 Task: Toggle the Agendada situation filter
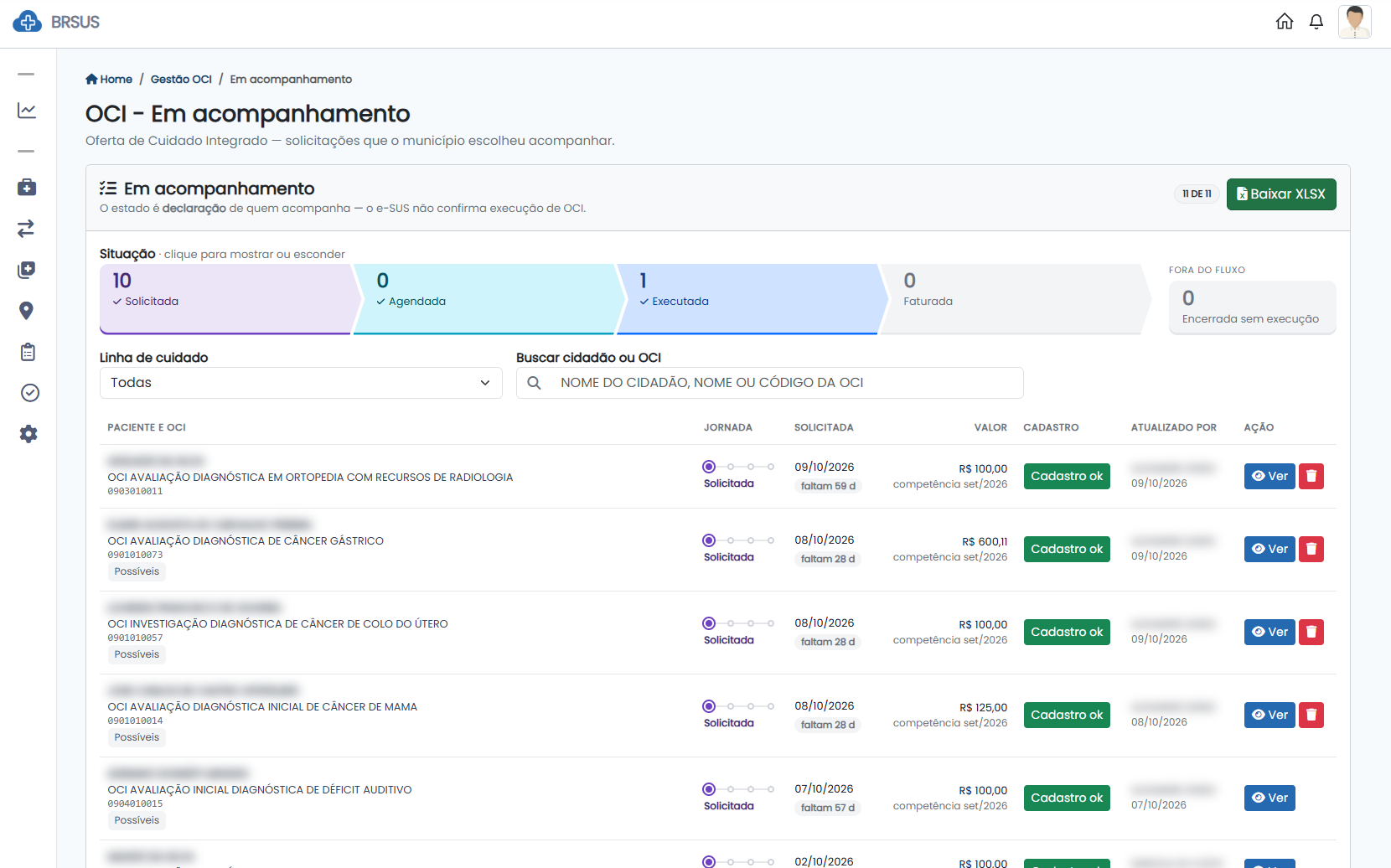click(489, 299)
